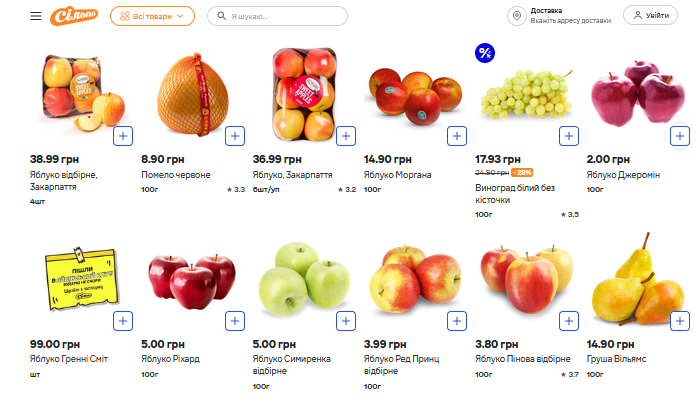Open the Яблуко, Закарпаття product photo

coord(304,95)
